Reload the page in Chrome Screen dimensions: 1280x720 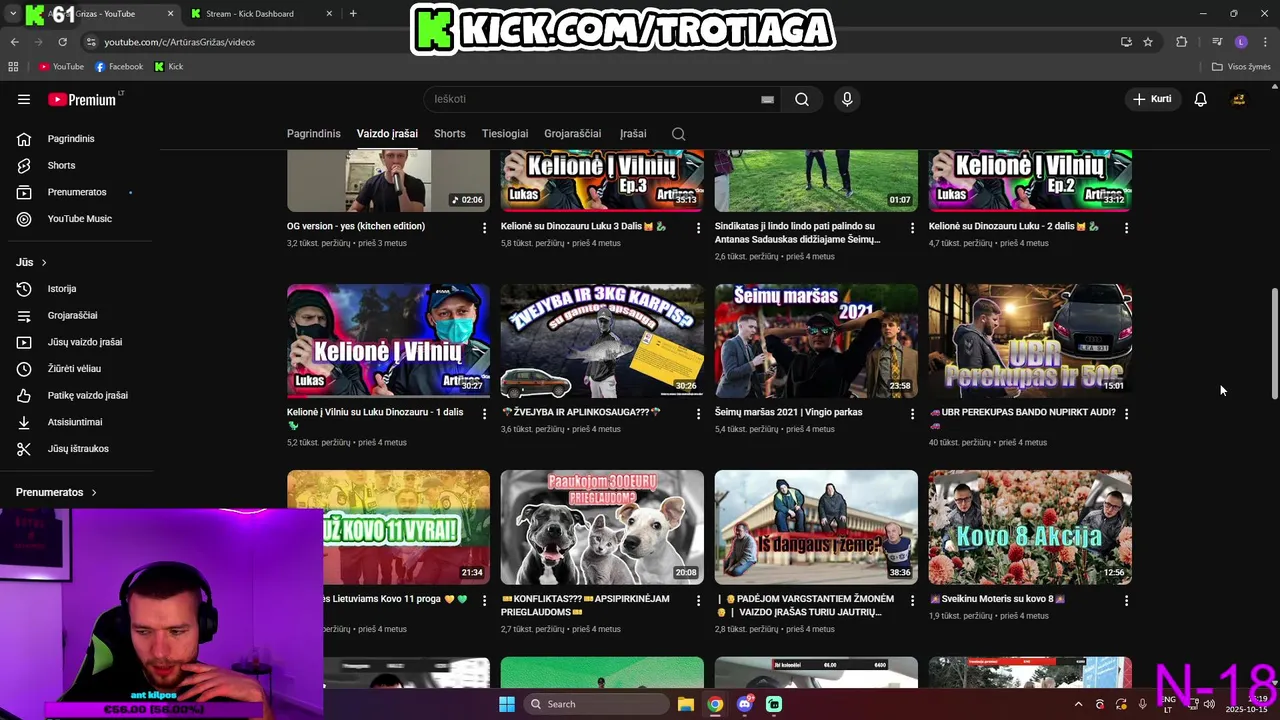(x=62, y=42)
